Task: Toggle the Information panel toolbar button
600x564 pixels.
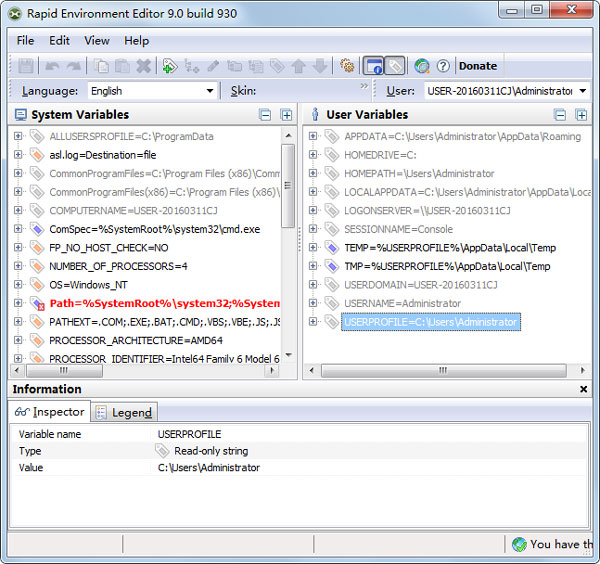Action: [x=373, y=66]
